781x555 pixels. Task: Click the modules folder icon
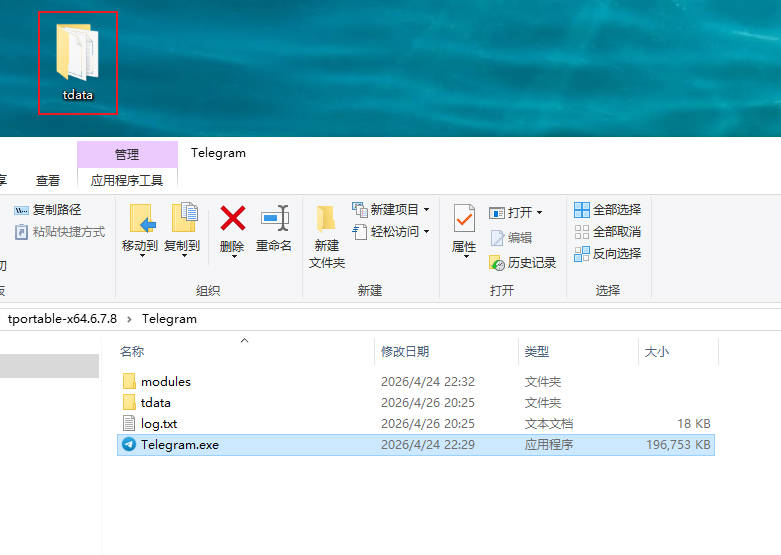coord(129,381)
